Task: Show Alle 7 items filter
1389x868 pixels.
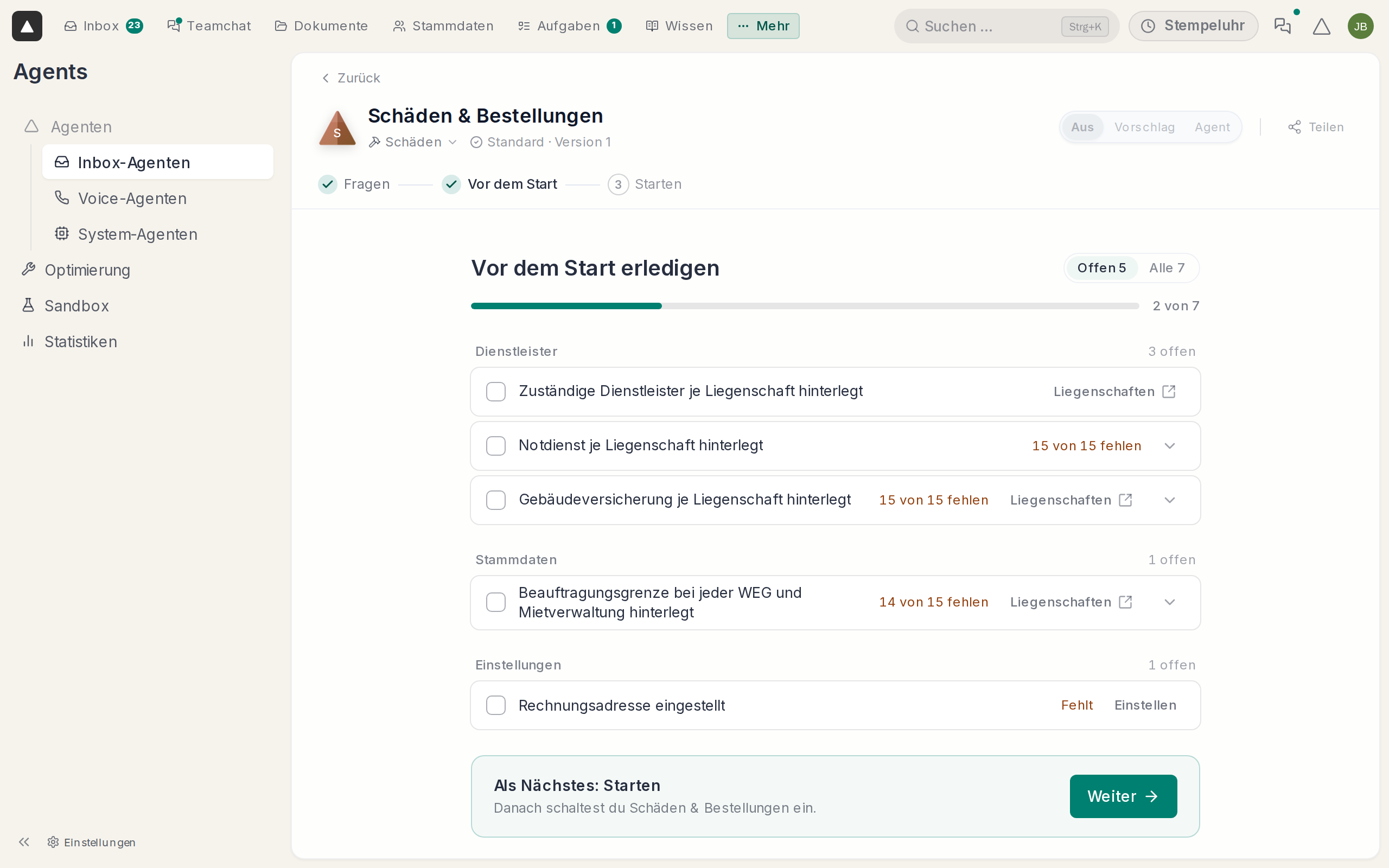Action: [x=1167, y=268]
